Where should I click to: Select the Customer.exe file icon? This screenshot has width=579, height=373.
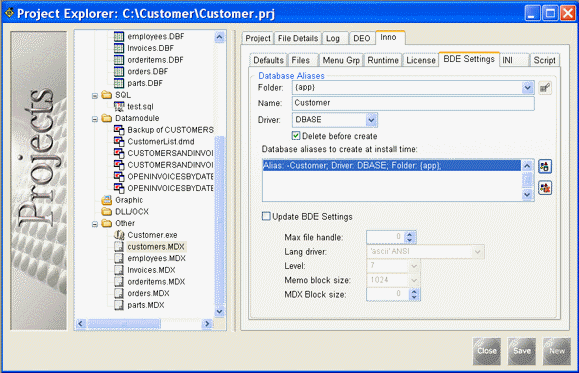click(x=119, y=235)
